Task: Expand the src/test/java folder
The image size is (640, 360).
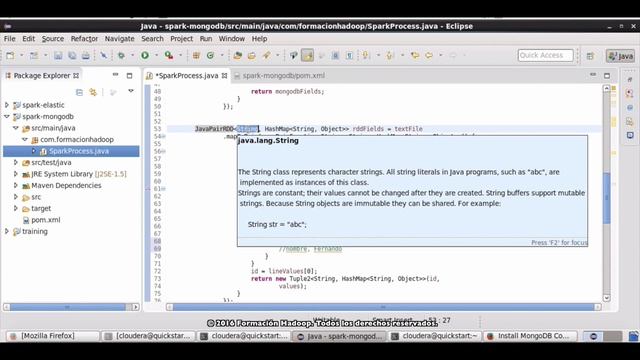Action: pyautogui.click(x=16, y=162)
